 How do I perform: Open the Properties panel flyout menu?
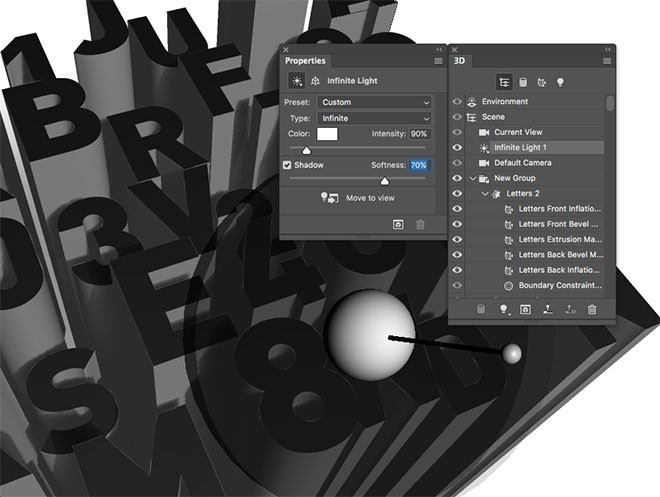coord(438,61)
